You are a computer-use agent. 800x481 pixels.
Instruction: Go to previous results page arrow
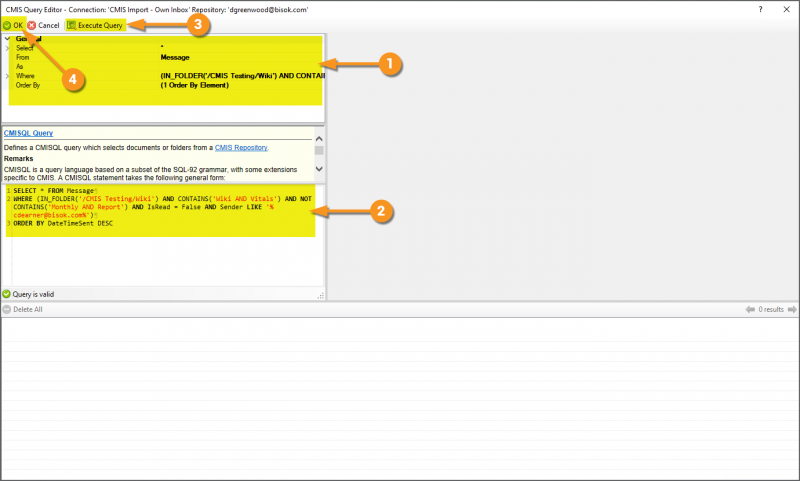pos(750,309)
